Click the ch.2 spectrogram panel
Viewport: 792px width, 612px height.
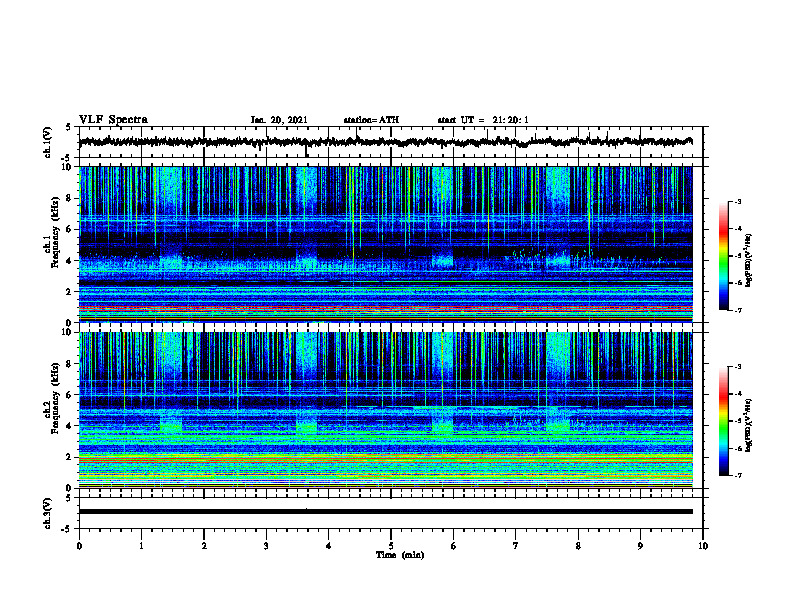[x=386, y=410]
